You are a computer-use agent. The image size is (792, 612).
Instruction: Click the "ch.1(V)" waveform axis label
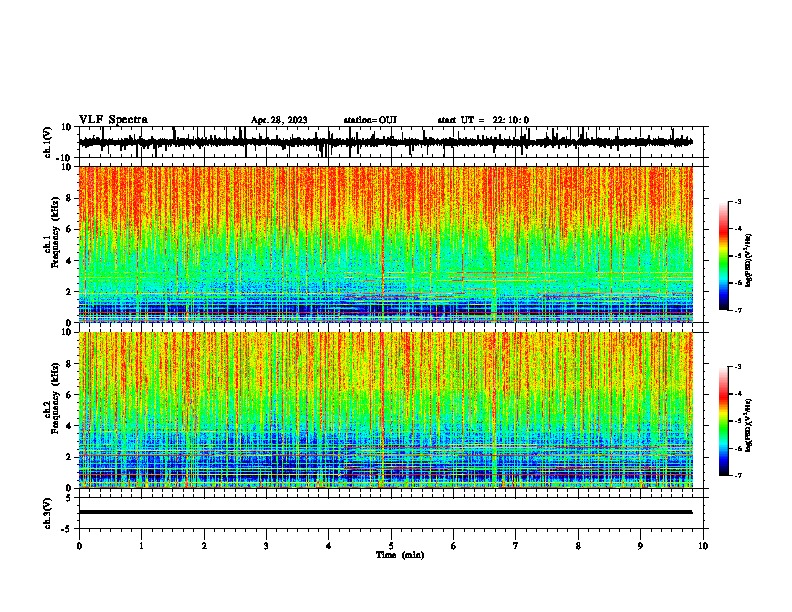(48, 142)
